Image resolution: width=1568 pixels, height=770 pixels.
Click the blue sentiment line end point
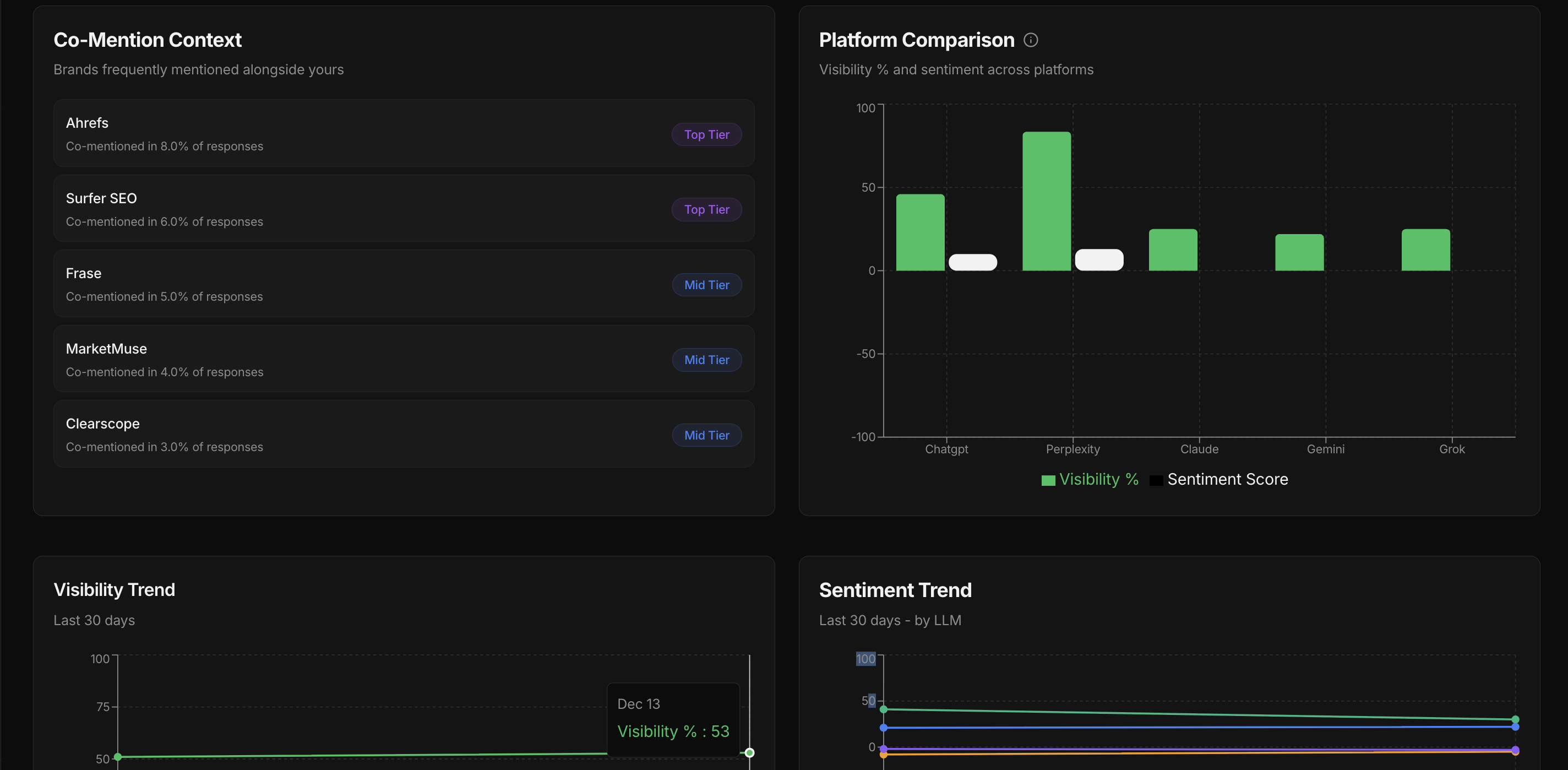coord(1515,726)
